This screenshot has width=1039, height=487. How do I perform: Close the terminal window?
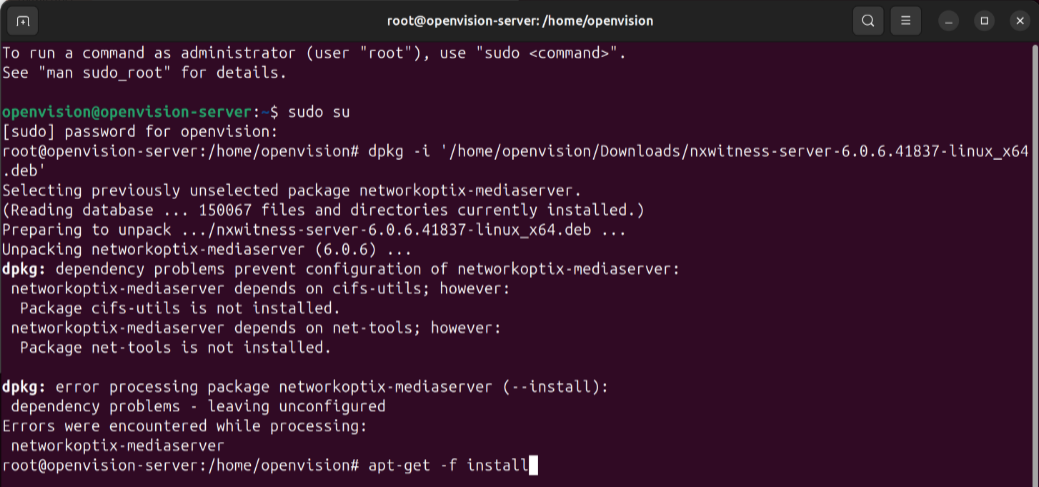(x=1020, y=21)
